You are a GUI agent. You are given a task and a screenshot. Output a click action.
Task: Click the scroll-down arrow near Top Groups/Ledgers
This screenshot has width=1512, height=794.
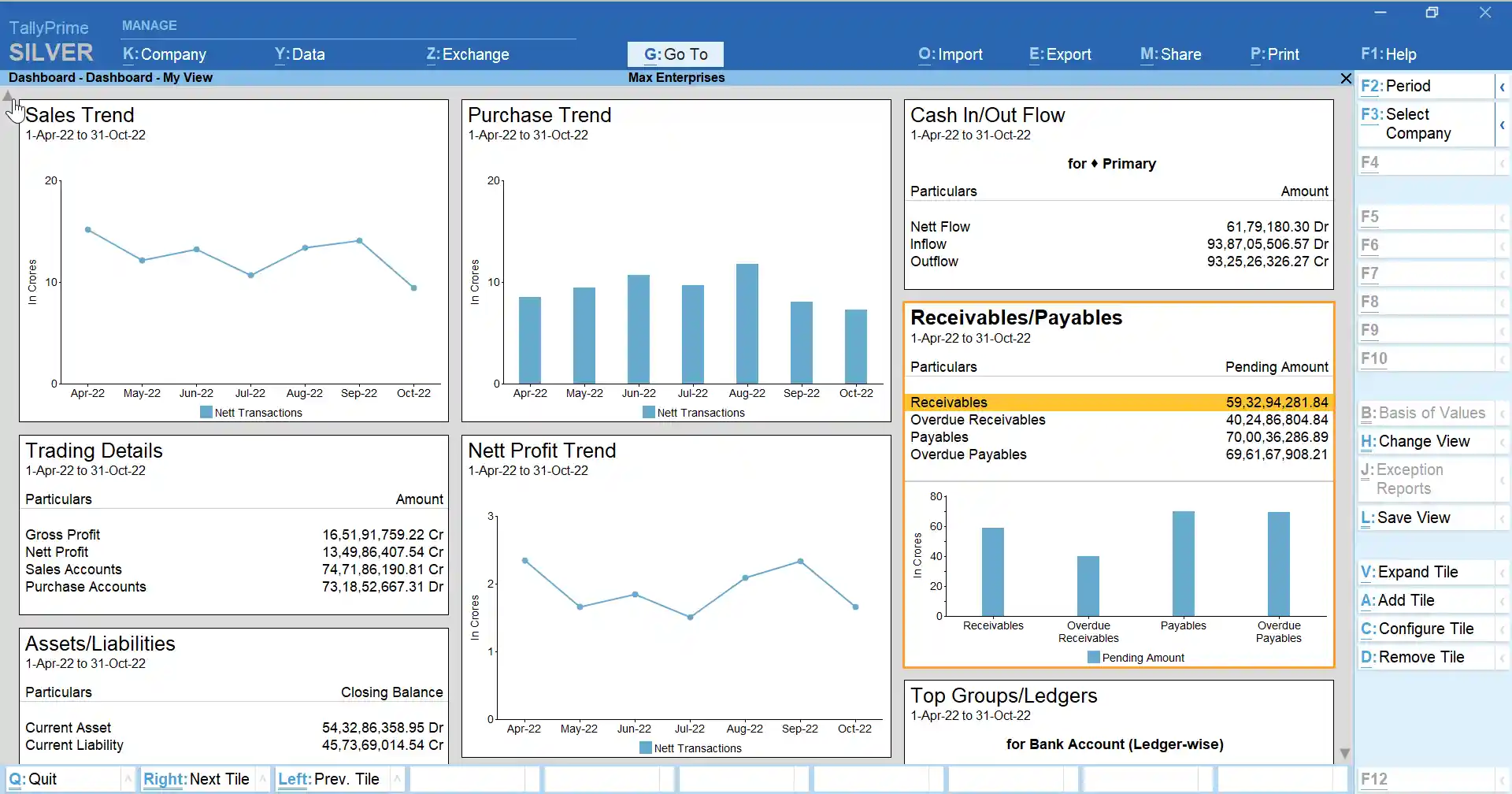tap(1344, 753)
